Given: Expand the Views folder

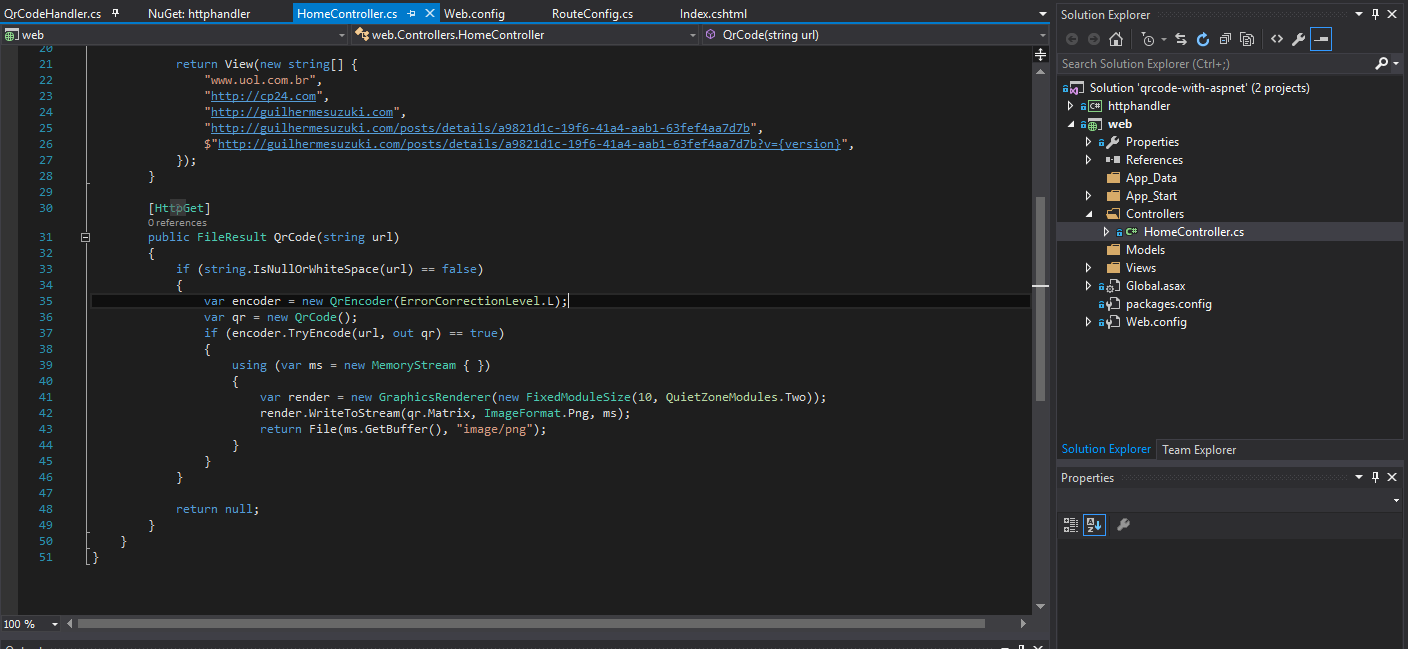Looking at the screenshot, I should pyautogui.click(x=1089, y=268).
